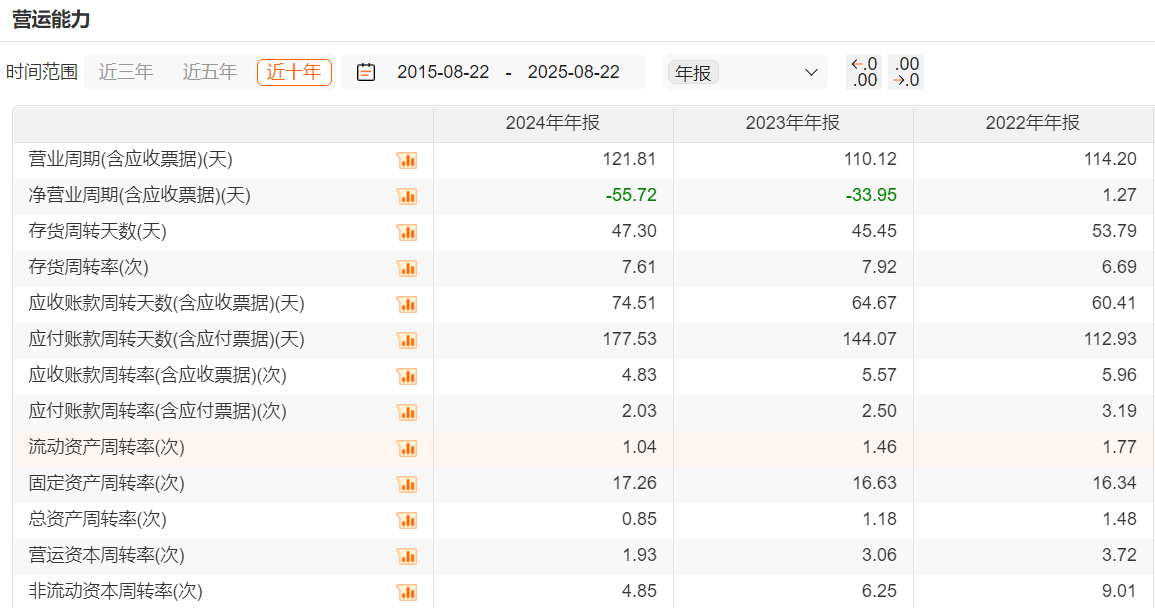Select the 应收账款周转率(含应收票据)(次) label
Viewport: 1155px width, 608px height.
[x=158, y=375]
